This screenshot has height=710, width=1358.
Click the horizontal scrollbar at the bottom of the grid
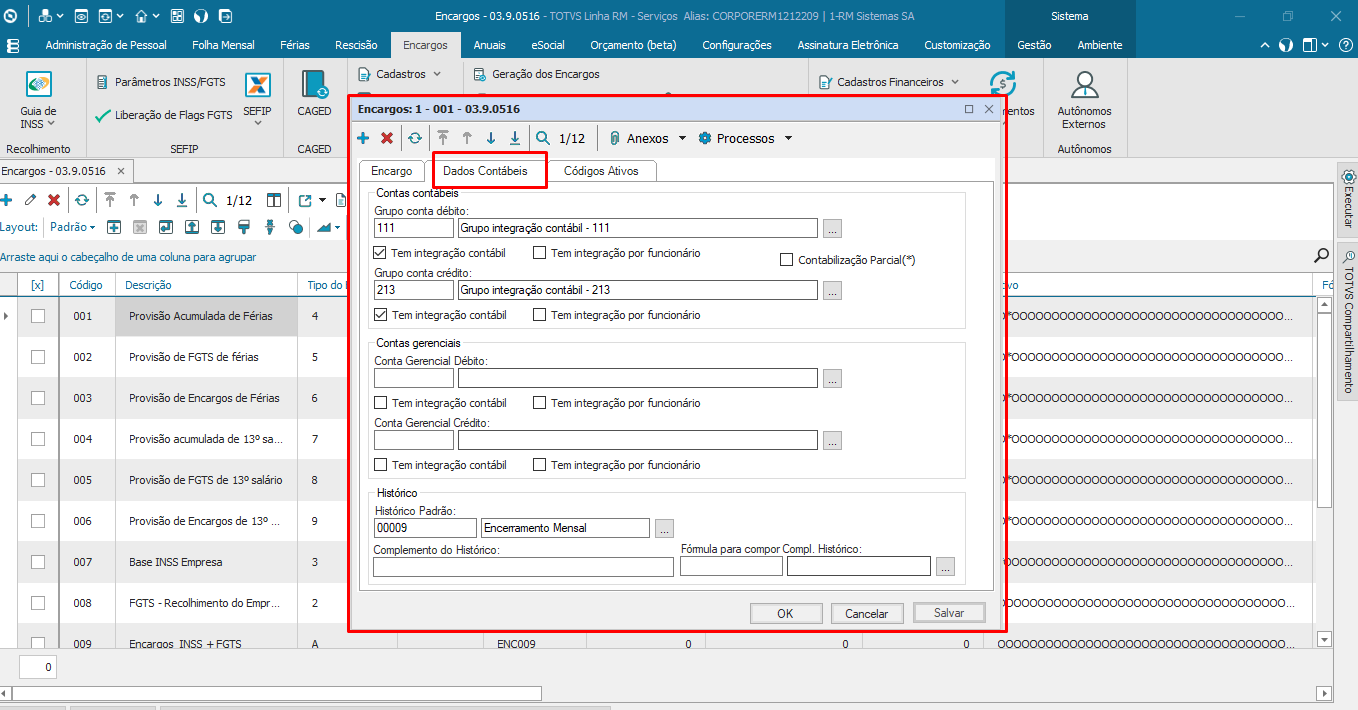(277, 693)
